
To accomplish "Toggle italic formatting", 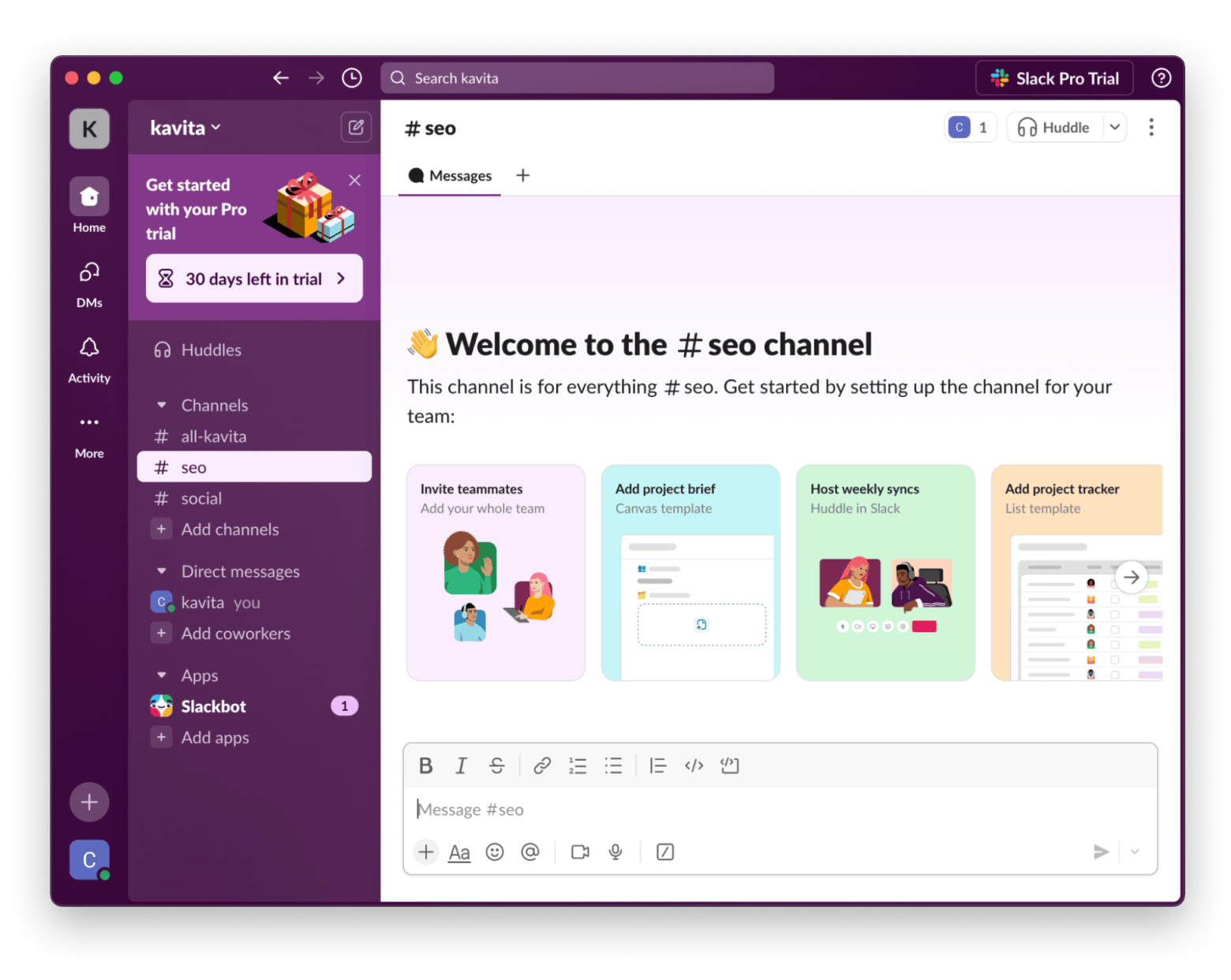I will 461,765.
